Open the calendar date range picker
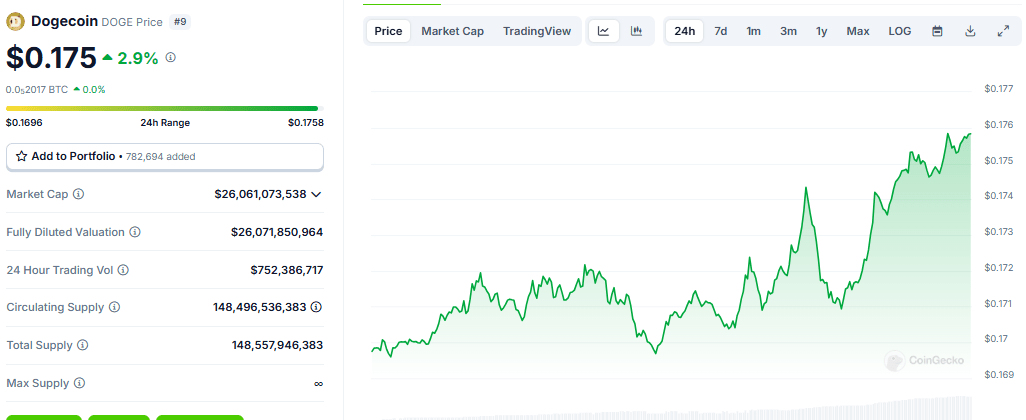1026x420 pixels. [x=937, y=31]
